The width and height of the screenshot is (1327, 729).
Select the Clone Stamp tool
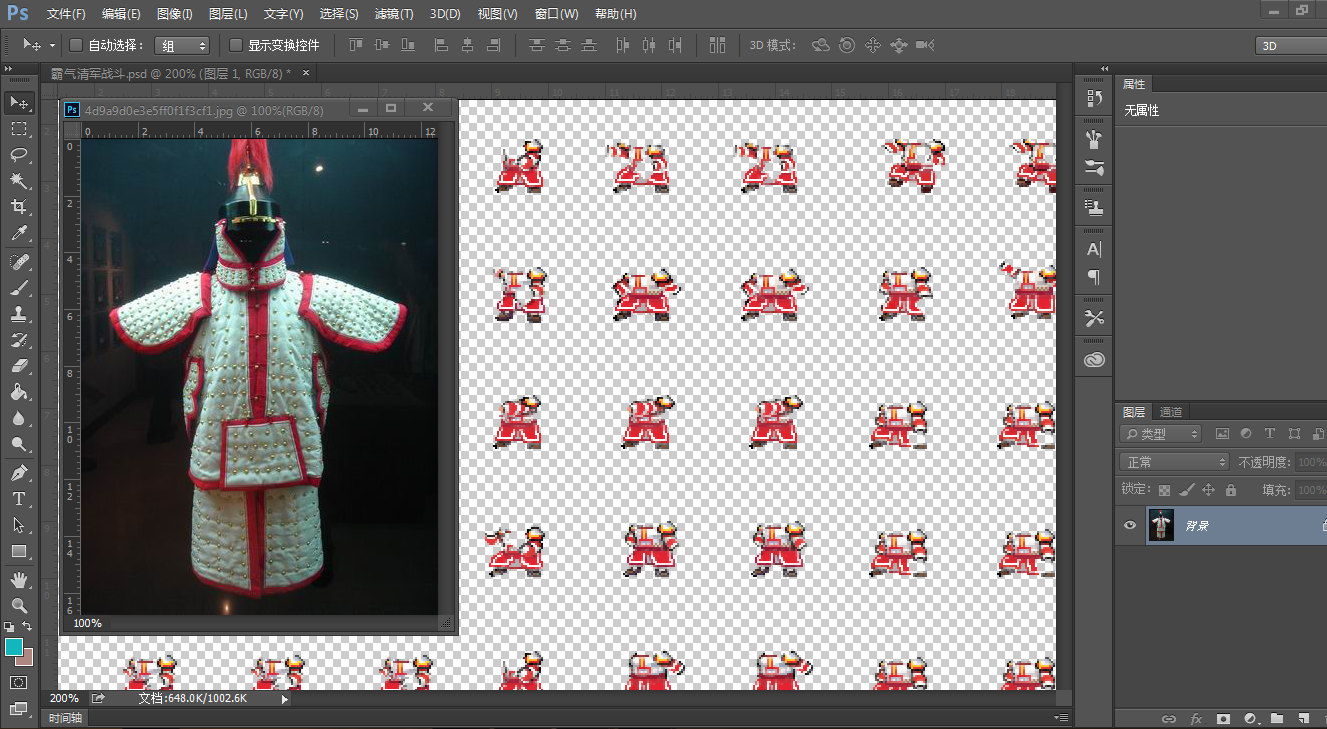coord(19,314)
